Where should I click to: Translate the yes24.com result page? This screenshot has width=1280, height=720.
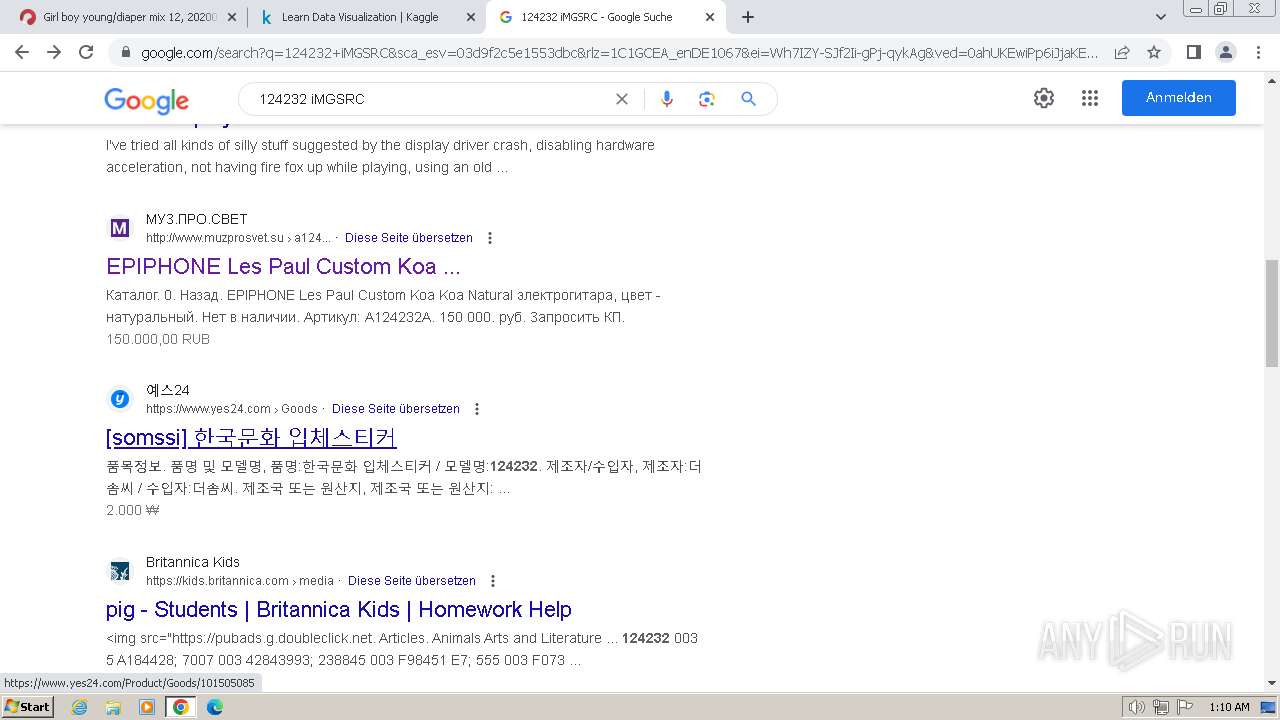396,409
